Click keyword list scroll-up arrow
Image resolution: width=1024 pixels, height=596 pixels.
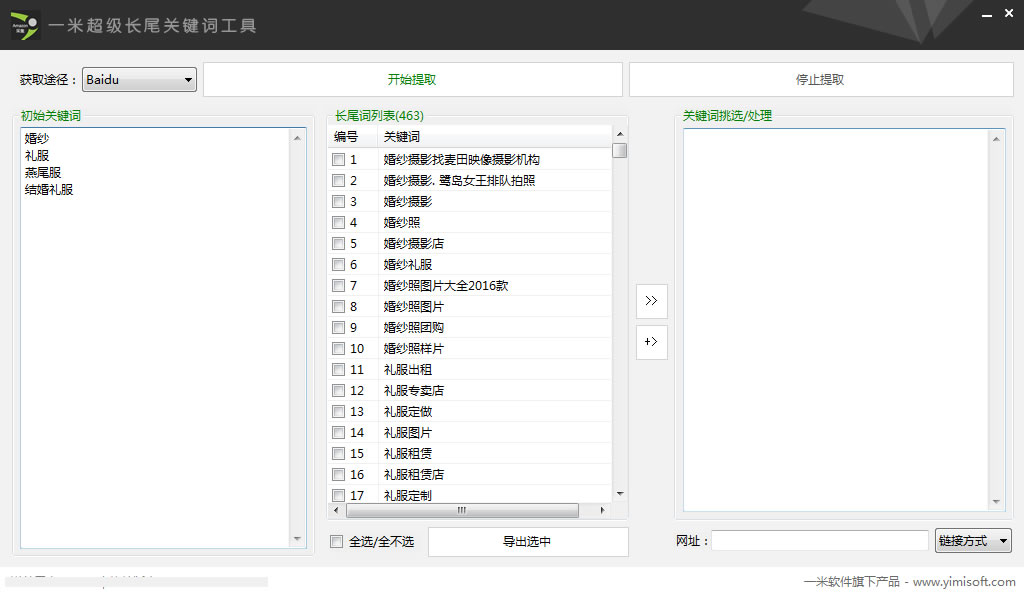pos(620,134)
